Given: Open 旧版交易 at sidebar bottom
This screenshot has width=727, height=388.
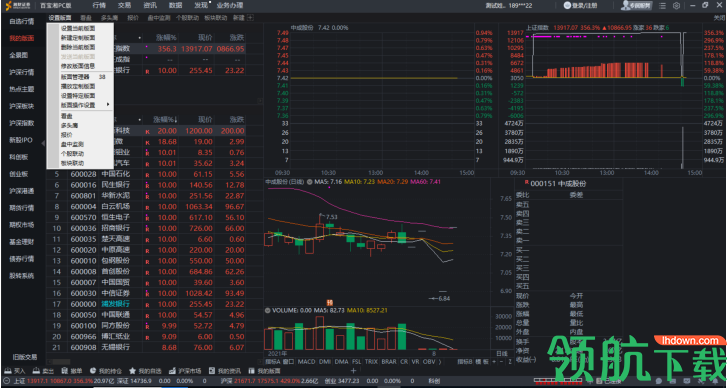Looking at the screenshot, I should click(25, 357).
